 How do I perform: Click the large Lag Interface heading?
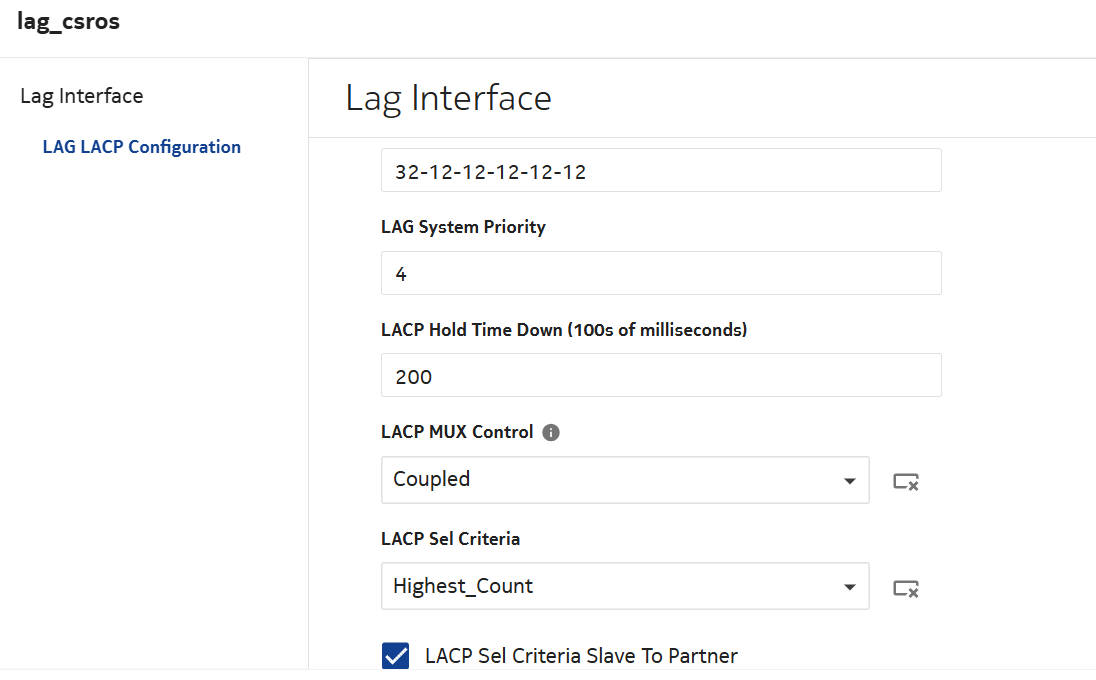tap(448, 98)
